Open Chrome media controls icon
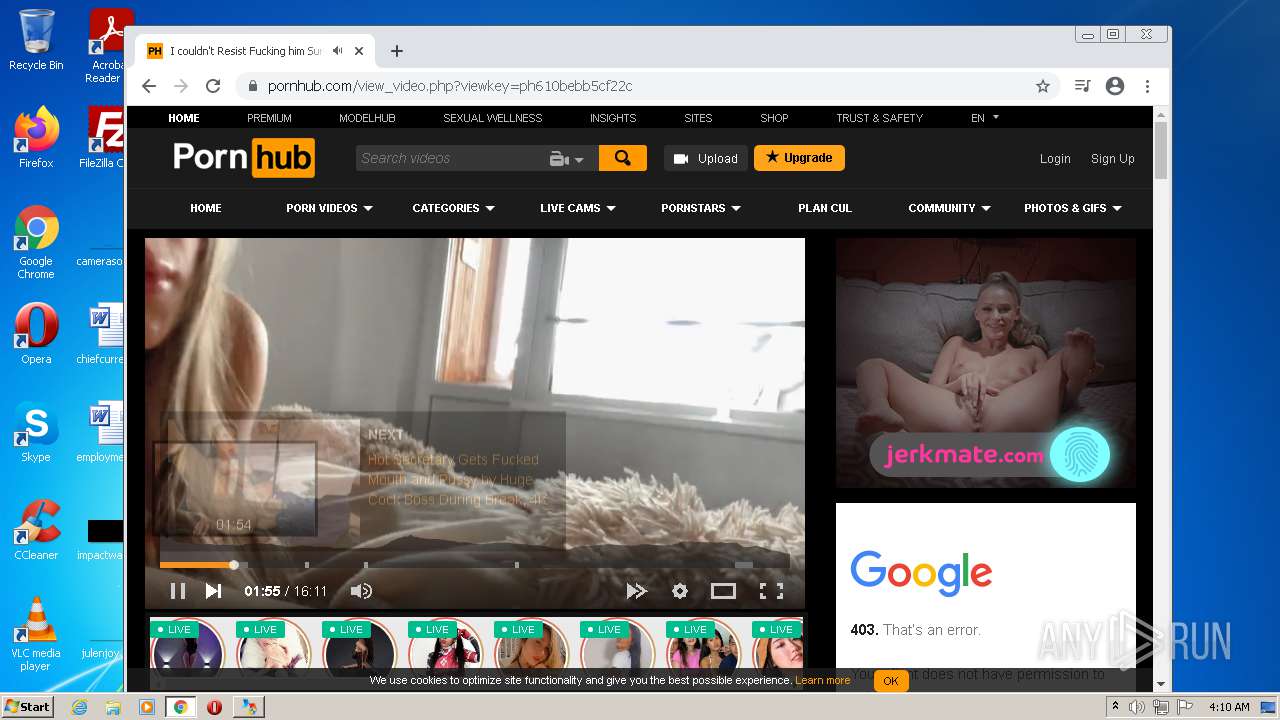1280x720 pixels. tap(1082, 86)
